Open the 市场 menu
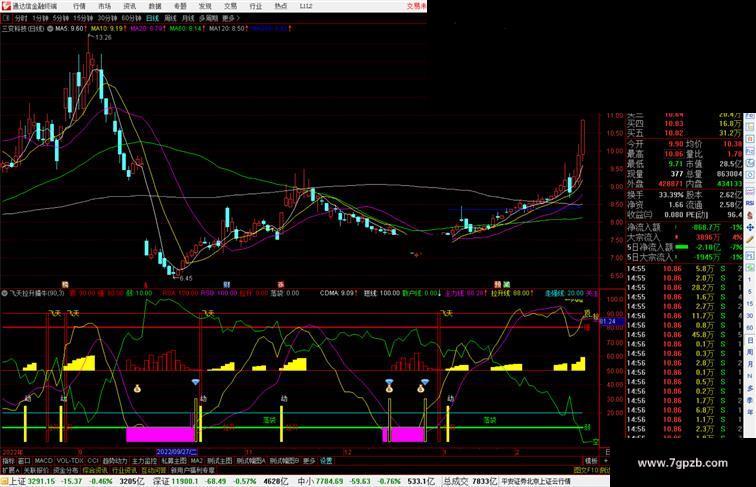This screenshot has height=487, width=756. coord(104,6)
